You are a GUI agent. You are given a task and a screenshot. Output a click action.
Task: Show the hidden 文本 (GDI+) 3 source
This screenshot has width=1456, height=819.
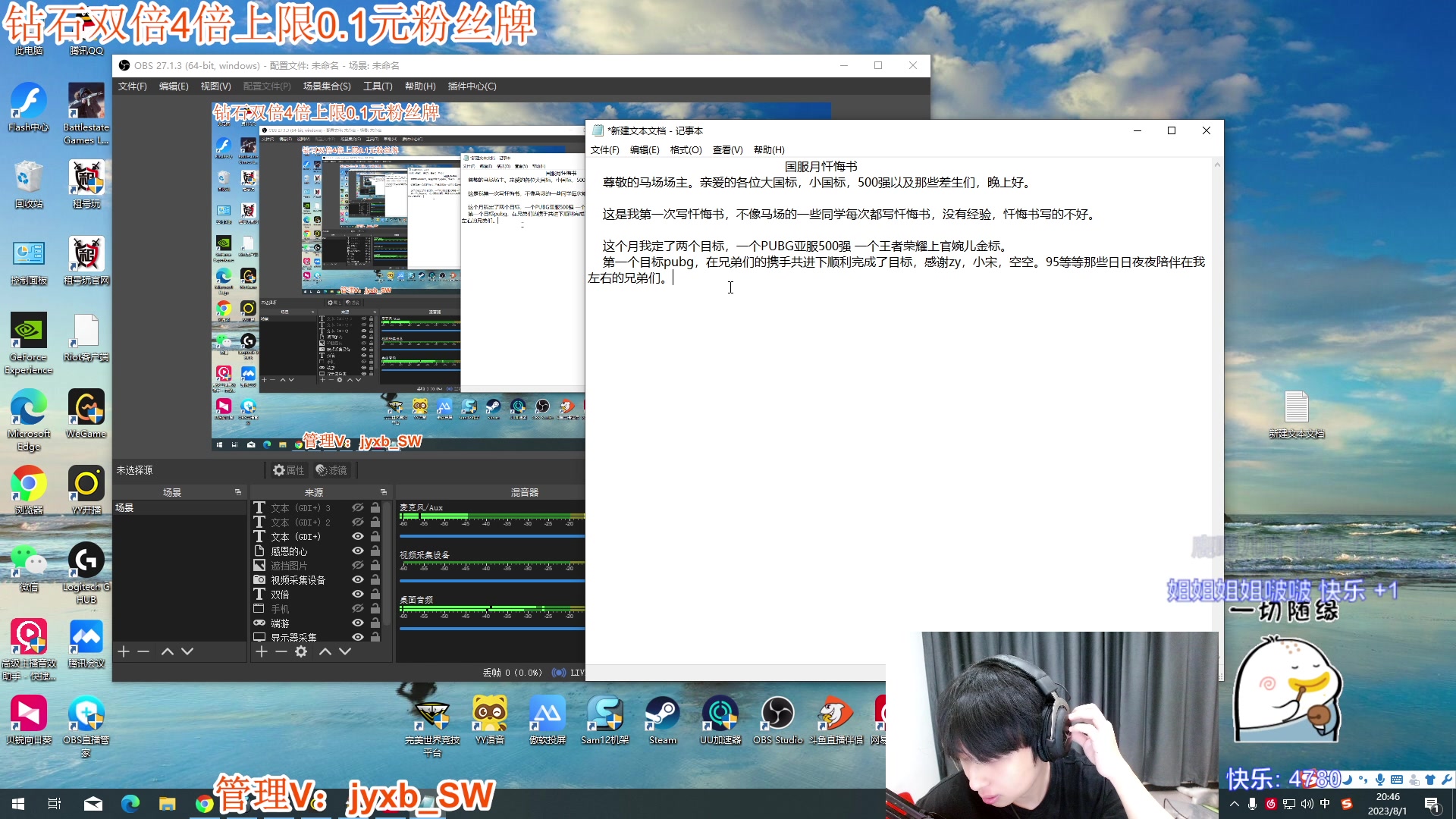click(x=358, y=507)
